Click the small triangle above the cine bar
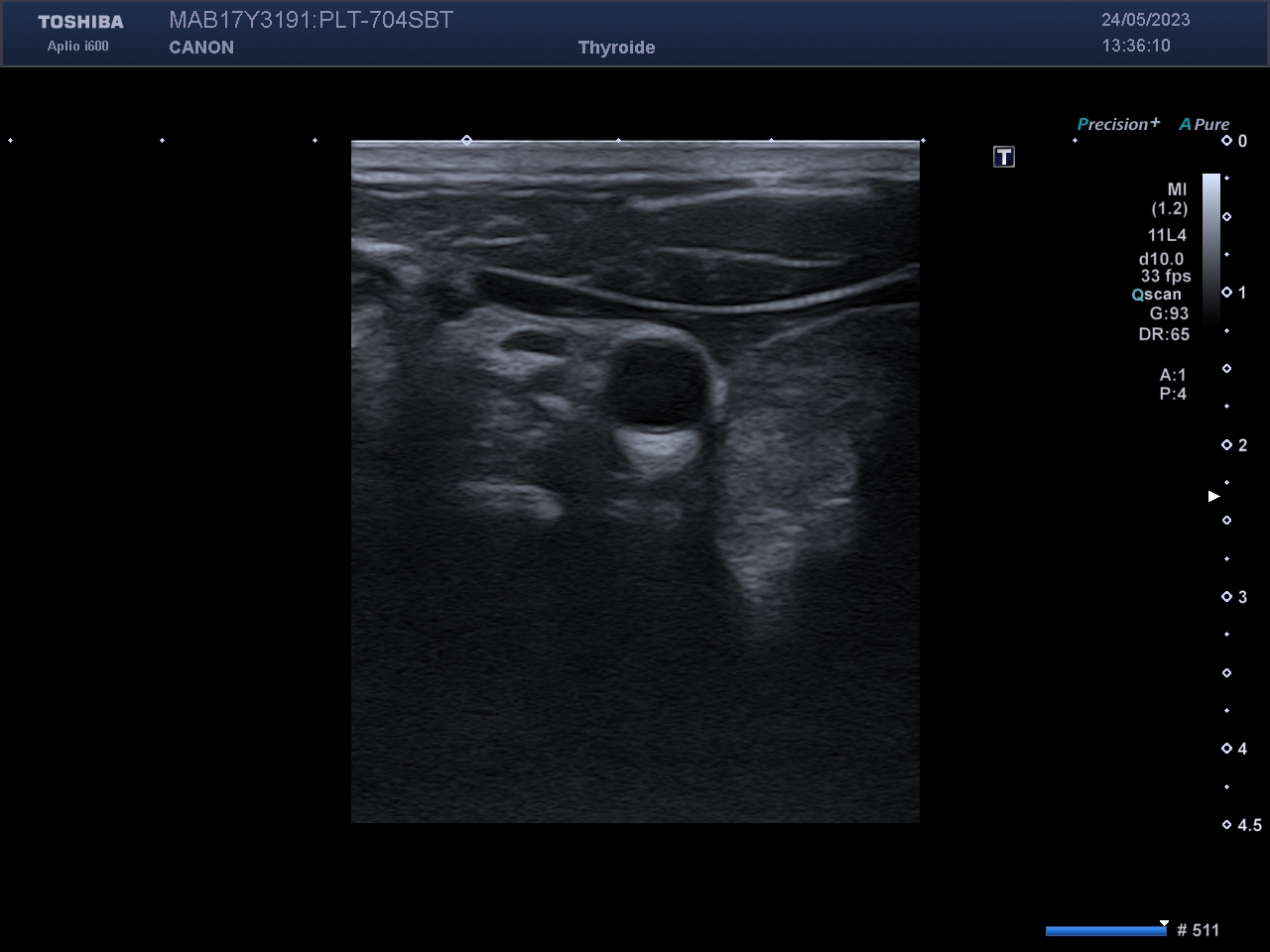Image resolution: width=1270 pixels, height=952 pixels. [1164, 922]
